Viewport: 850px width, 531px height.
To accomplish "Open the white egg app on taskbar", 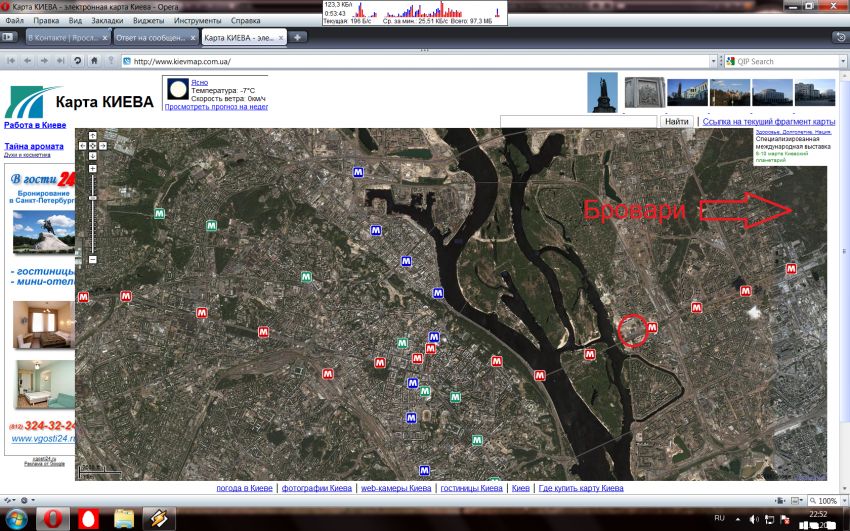I will click(x=88, y=519).
